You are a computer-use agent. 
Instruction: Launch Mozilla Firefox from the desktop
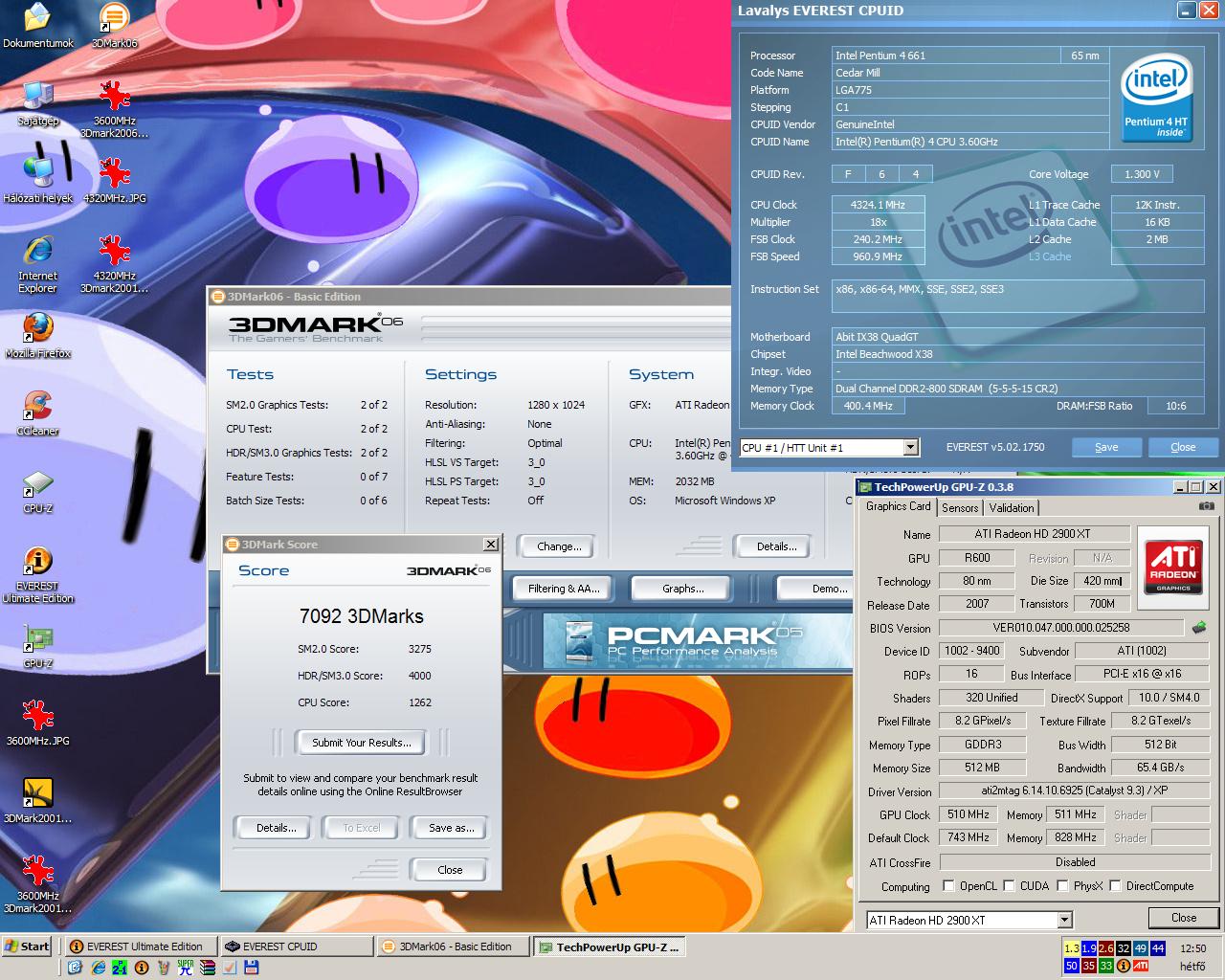[x=37, y=336]
